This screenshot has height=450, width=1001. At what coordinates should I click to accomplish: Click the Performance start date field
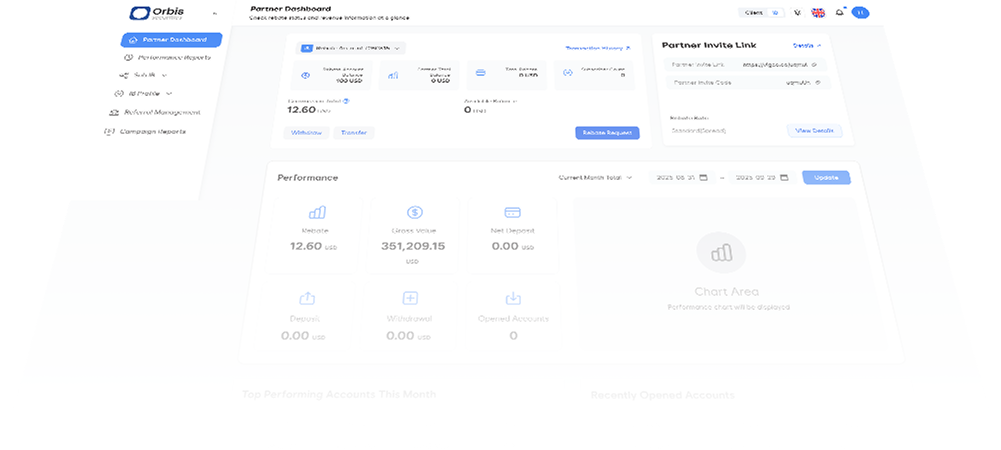coord(680,177)
